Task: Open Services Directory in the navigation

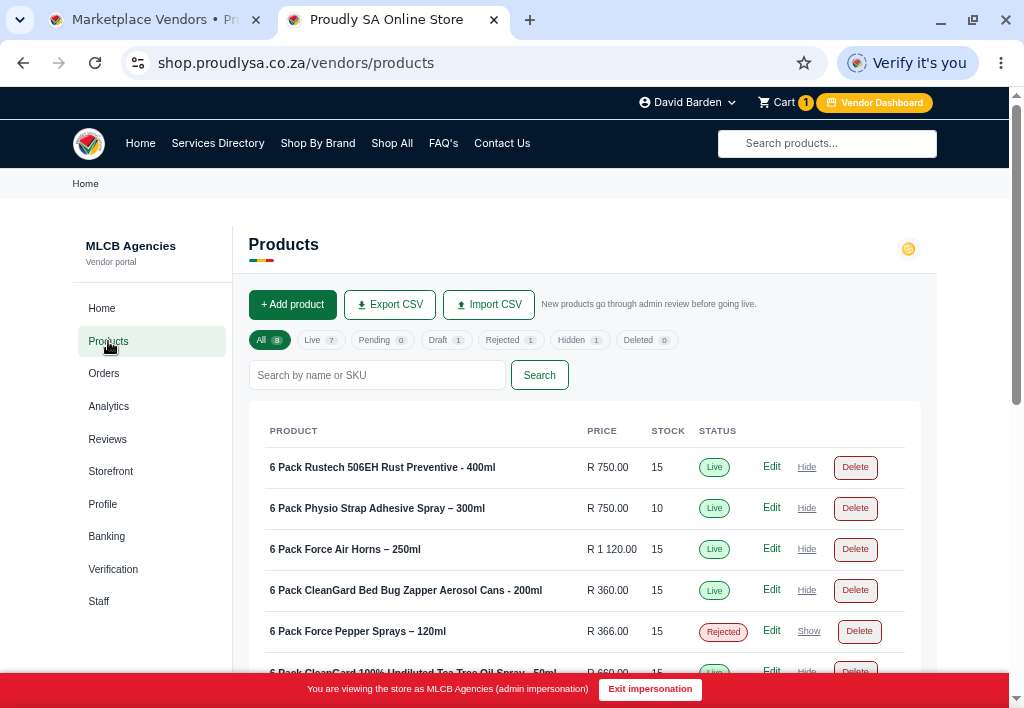Action: [218, 143]
